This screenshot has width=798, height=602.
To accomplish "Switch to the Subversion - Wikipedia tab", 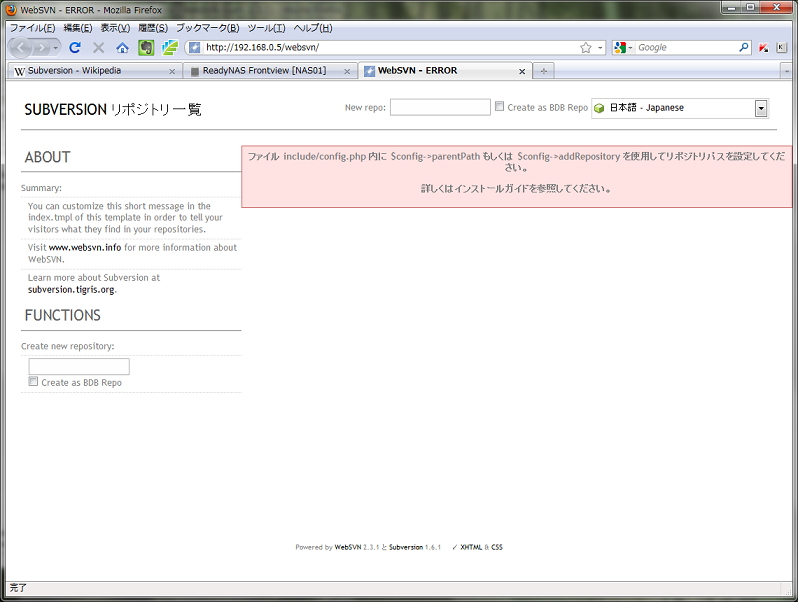I will (94, 71).
